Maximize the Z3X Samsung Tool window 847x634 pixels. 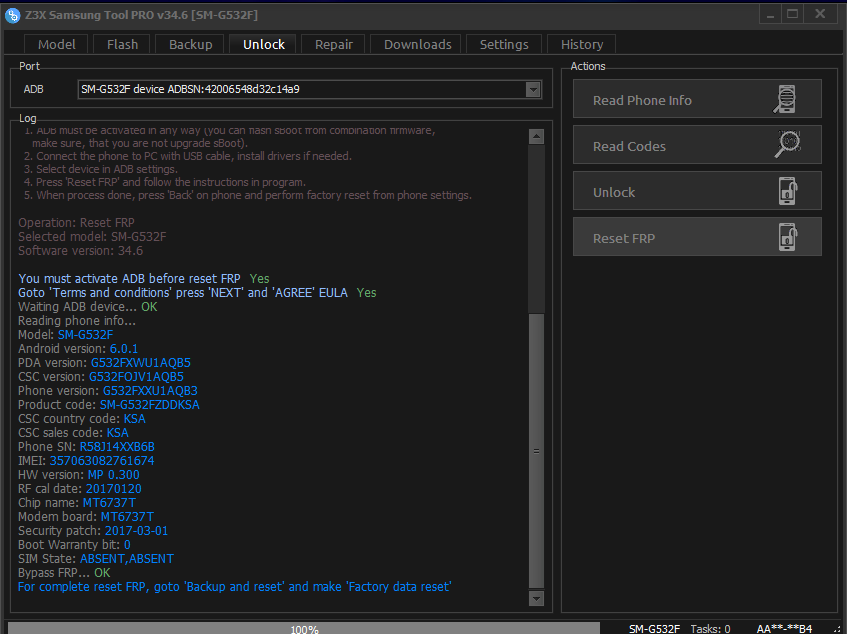792,15
